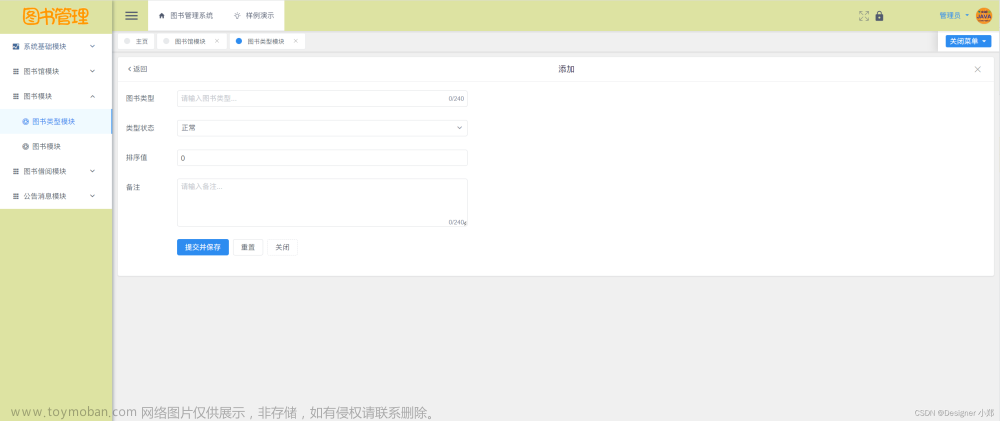Viewport: 1000px width, 421px height.
Task: Open the 样例演示 top menu item
Action: (x=254, y=15)
